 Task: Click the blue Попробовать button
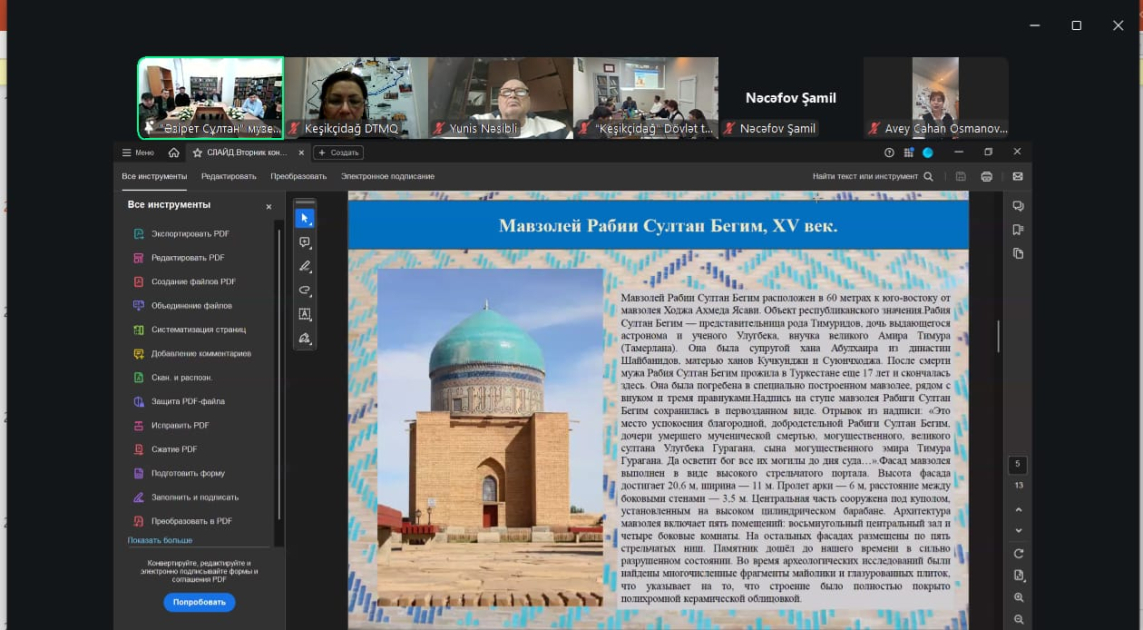tap(199, 602)
